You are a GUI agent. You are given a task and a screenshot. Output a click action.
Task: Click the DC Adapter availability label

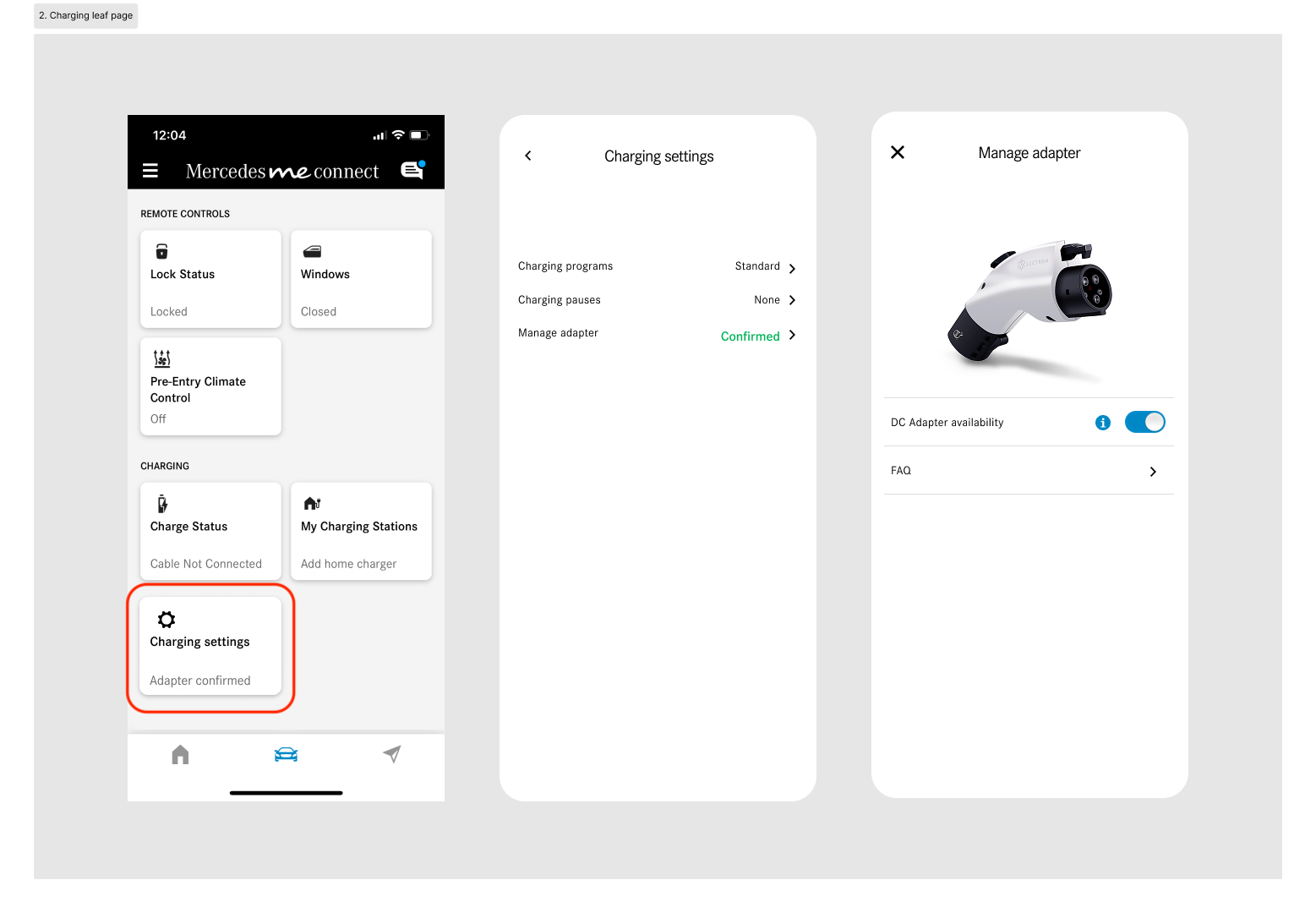[x=947, y=423]
